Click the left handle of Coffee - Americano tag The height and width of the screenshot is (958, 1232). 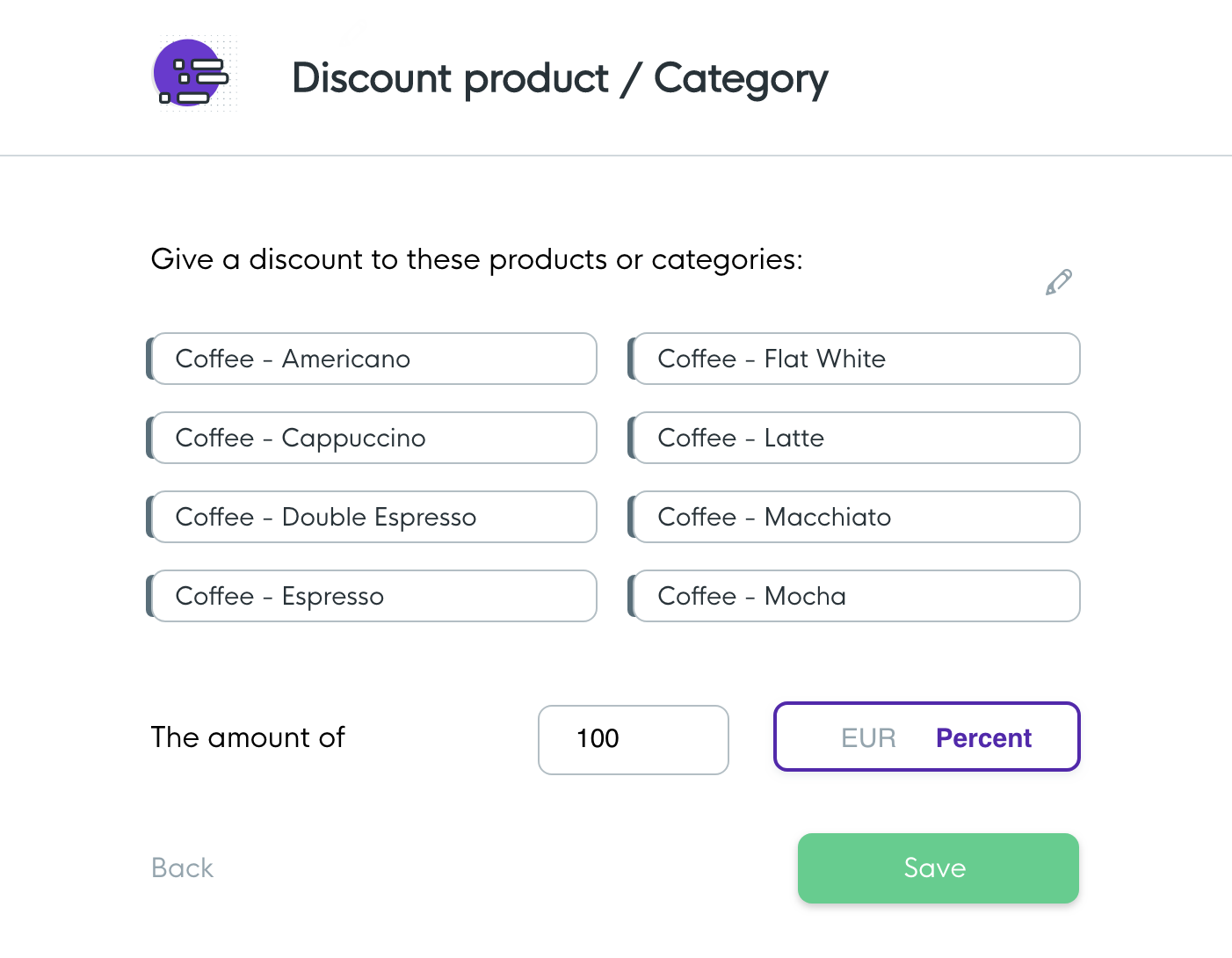pos(149,359)
